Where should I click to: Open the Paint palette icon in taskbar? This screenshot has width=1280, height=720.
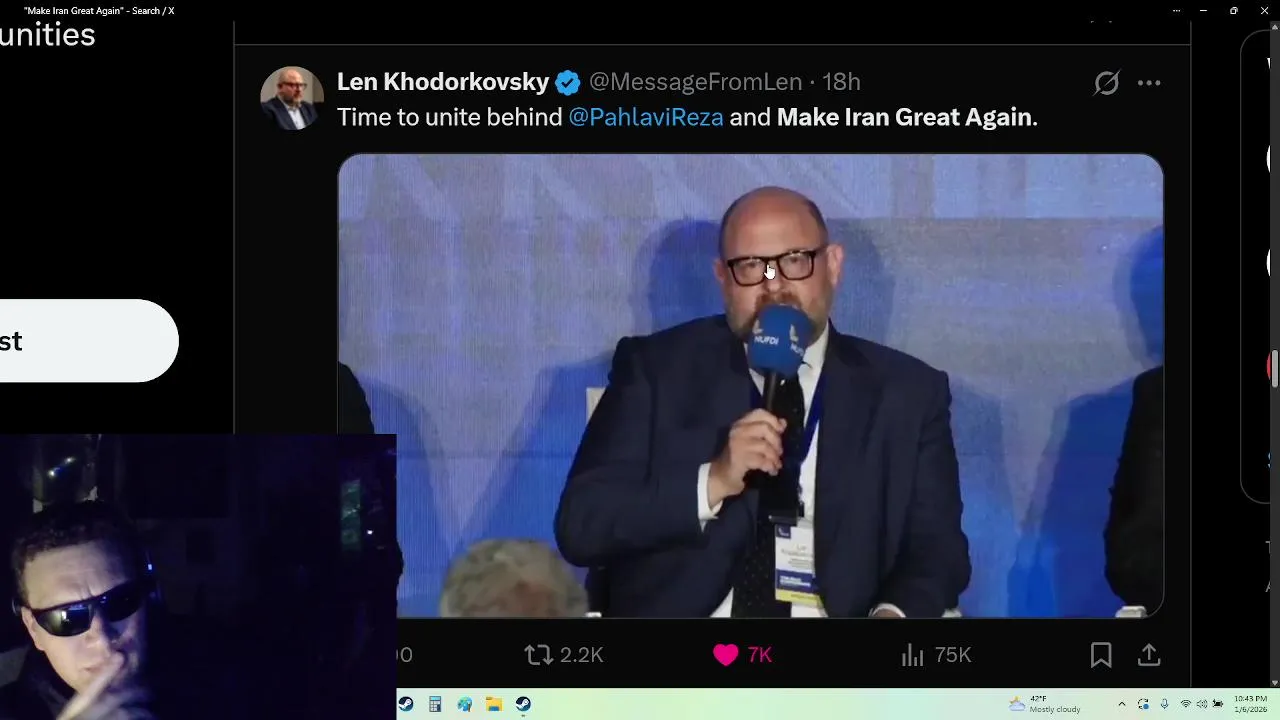pos(465,704)
